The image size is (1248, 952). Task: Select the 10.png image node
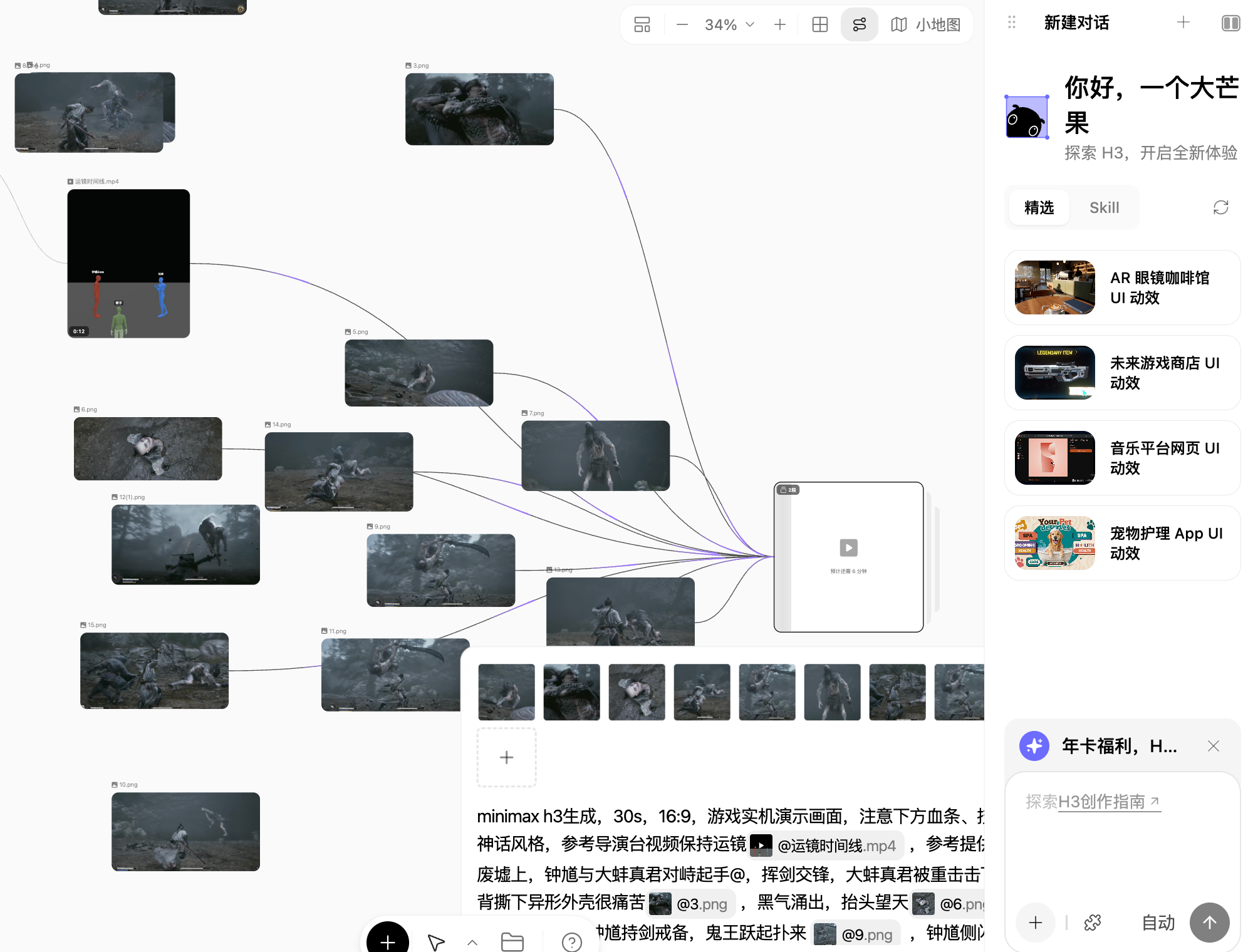[x=185, y=832]
